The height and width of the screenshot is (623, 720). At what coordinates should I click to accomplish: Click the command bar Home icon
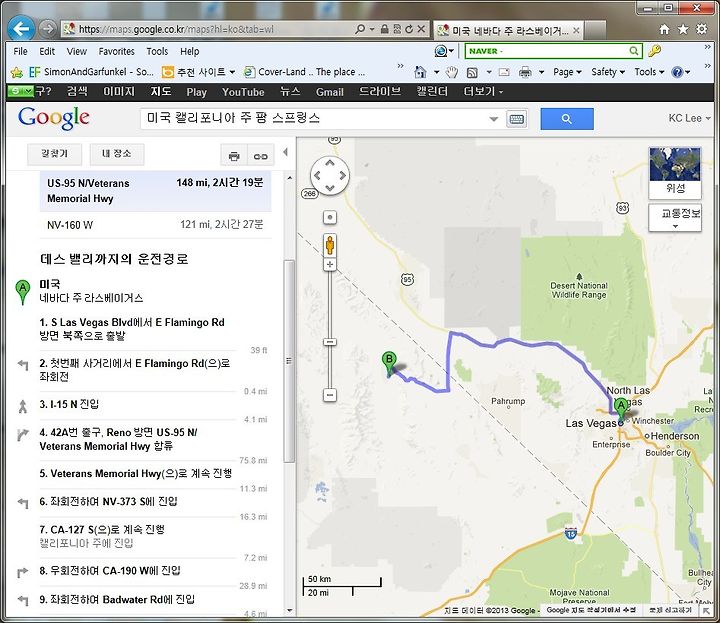(420, 72)
